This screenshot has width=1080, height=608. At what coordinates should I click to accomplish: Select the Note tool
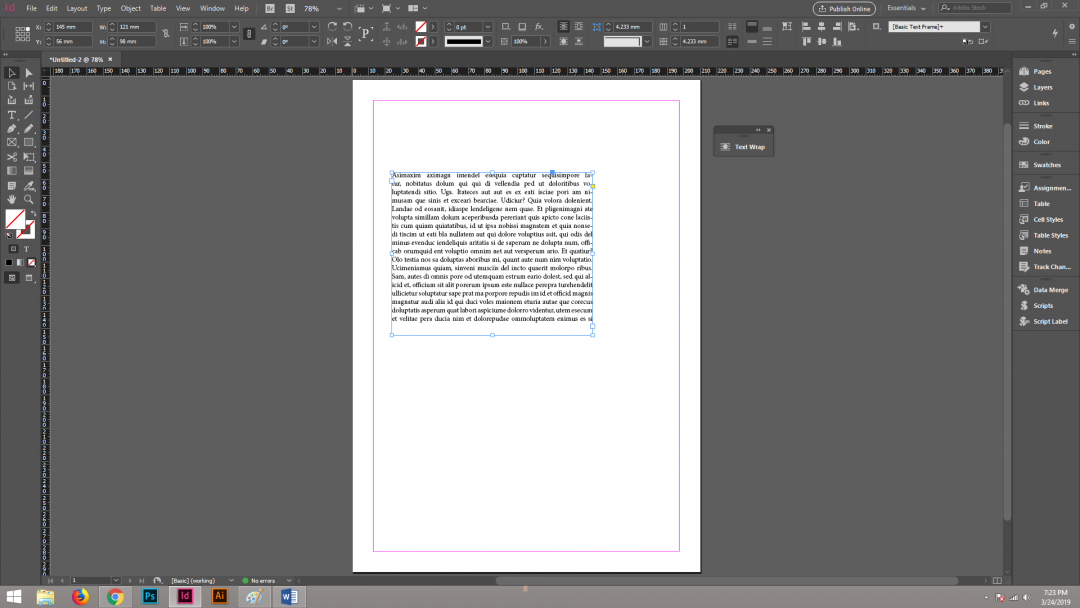pos(12,186)
